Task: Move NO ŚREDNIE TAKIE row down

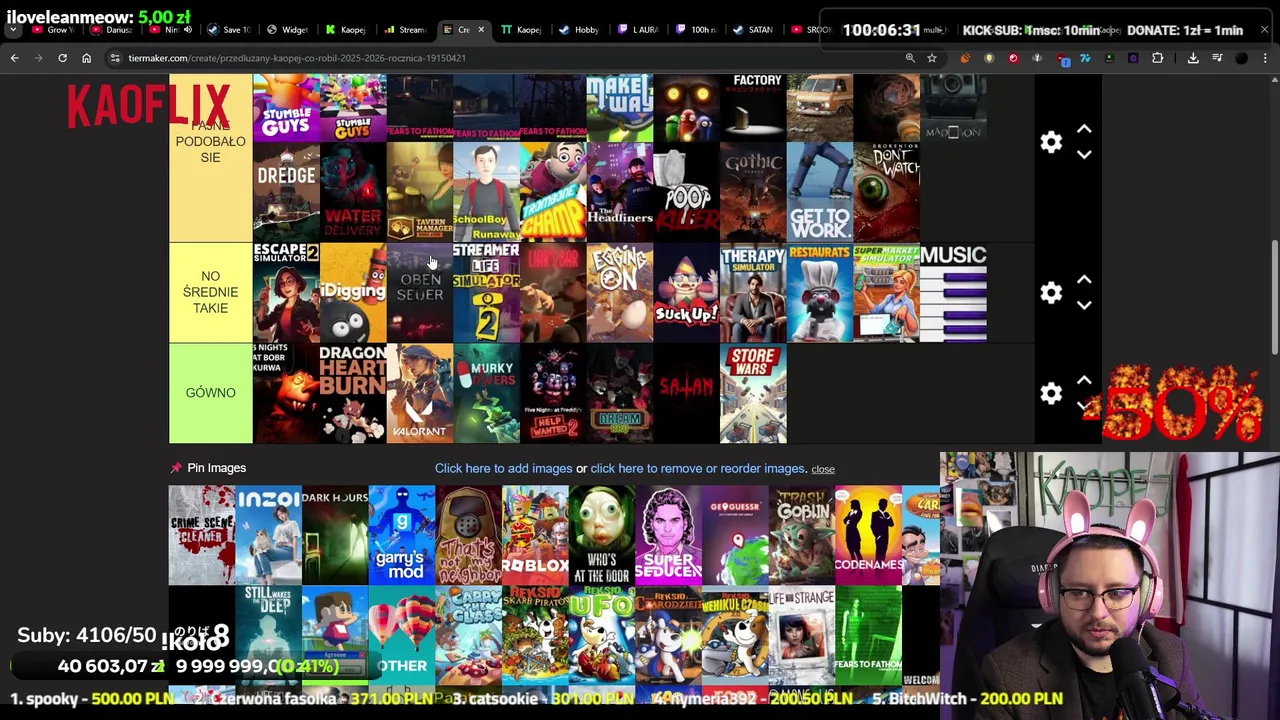Action: point(1084,305)
